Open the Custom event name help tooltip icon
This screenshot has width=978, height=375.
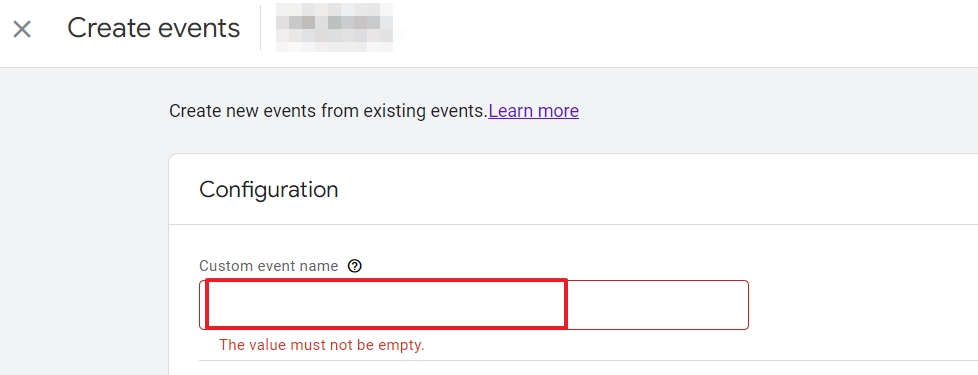(x=354, y=266)
